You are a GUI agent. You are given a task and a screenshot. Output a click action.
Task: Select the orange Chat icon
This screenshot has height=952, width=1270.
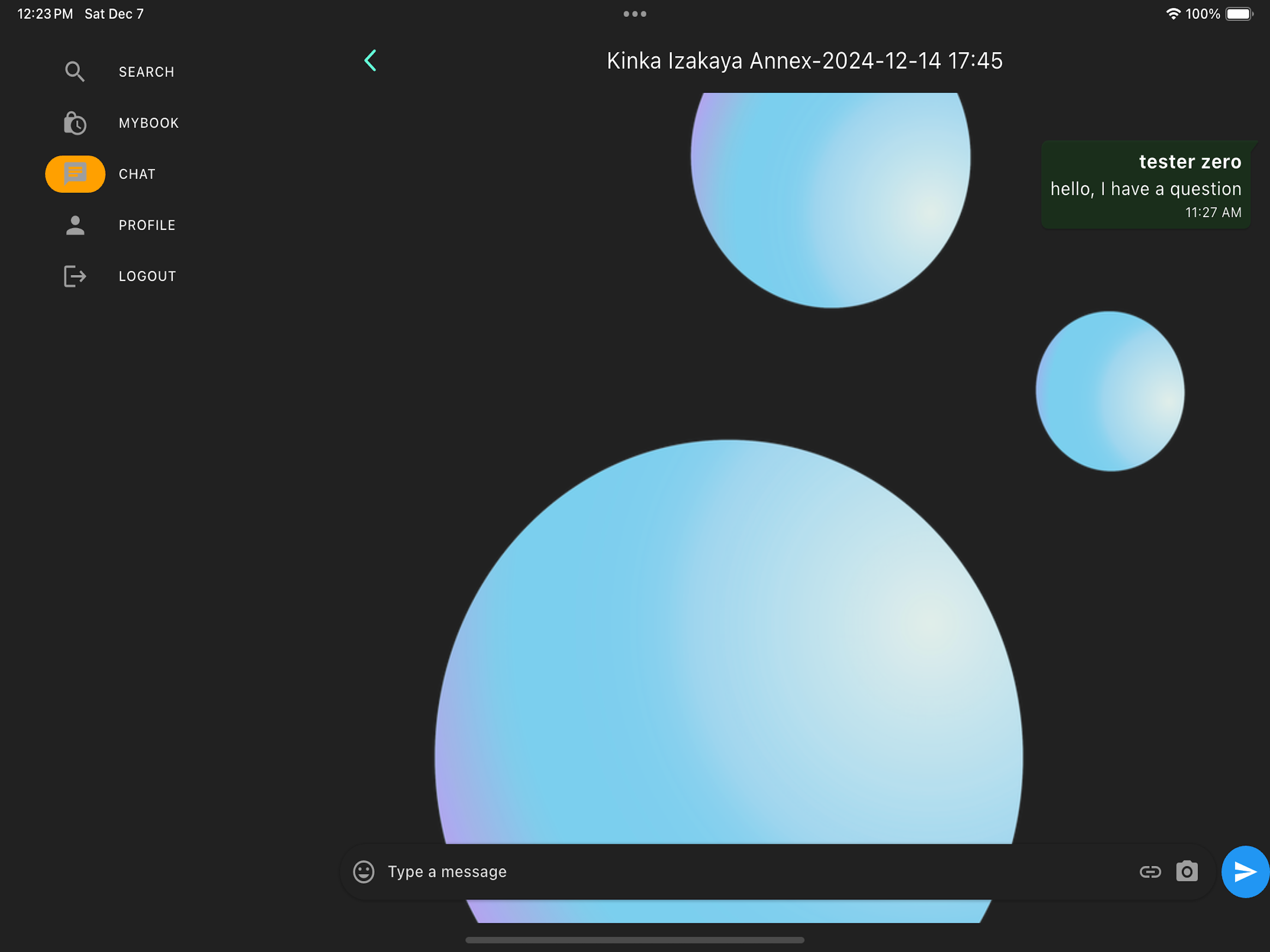pyautogui.click(x=75, y=174)
